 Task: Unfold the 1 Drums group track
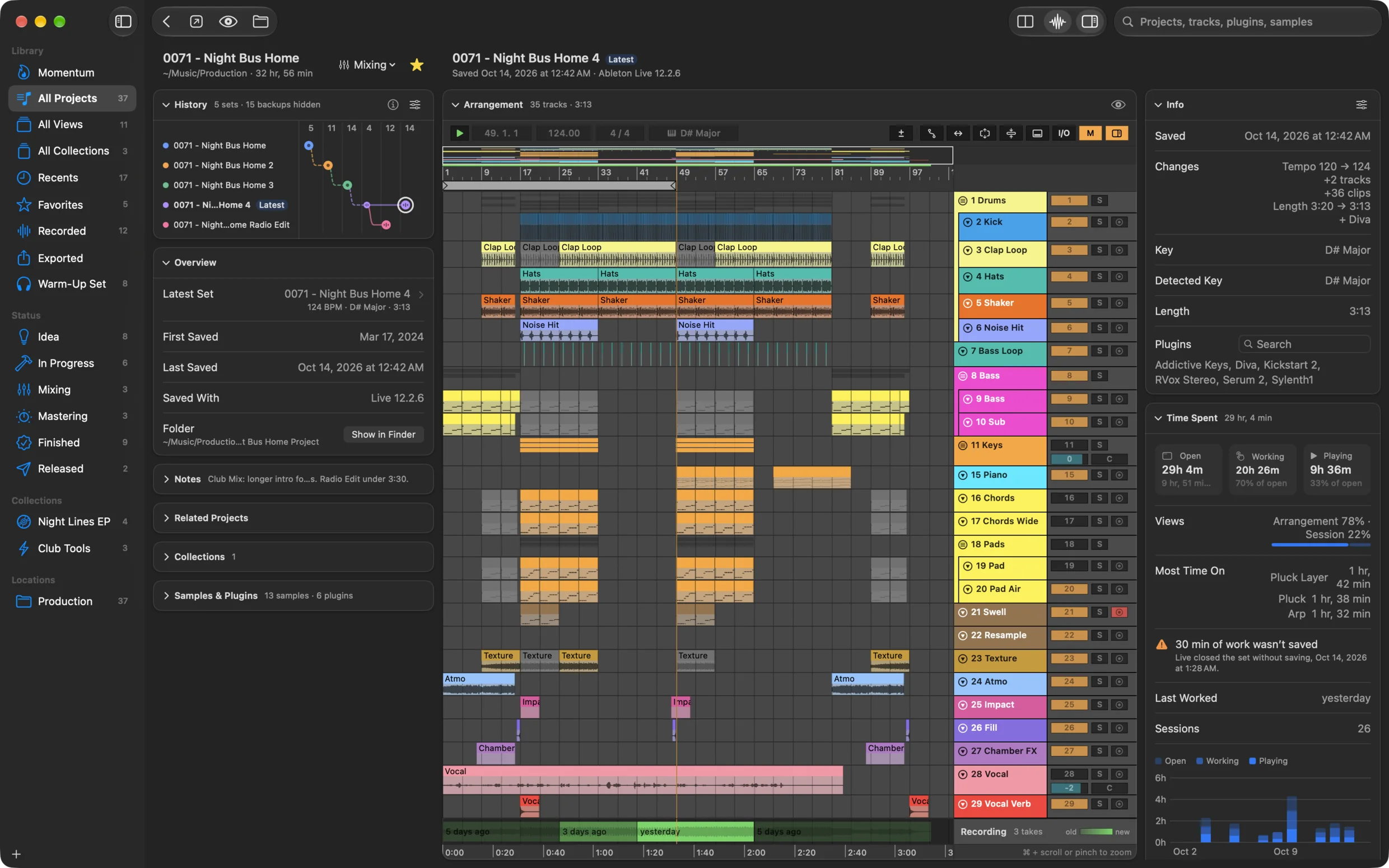(963, 200)
